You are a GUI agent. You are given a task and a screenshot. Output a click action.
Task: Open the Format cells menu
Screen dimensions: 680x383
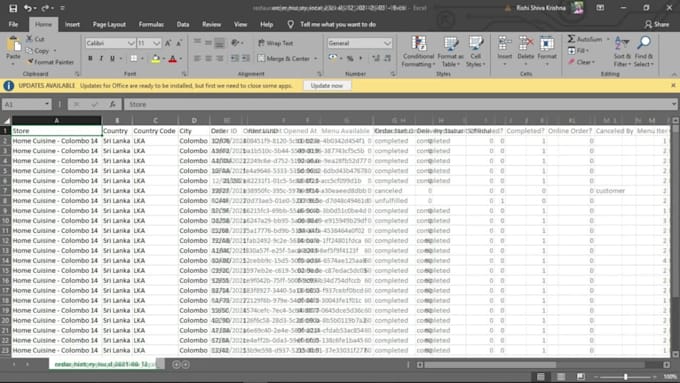[x=547, y=51]
